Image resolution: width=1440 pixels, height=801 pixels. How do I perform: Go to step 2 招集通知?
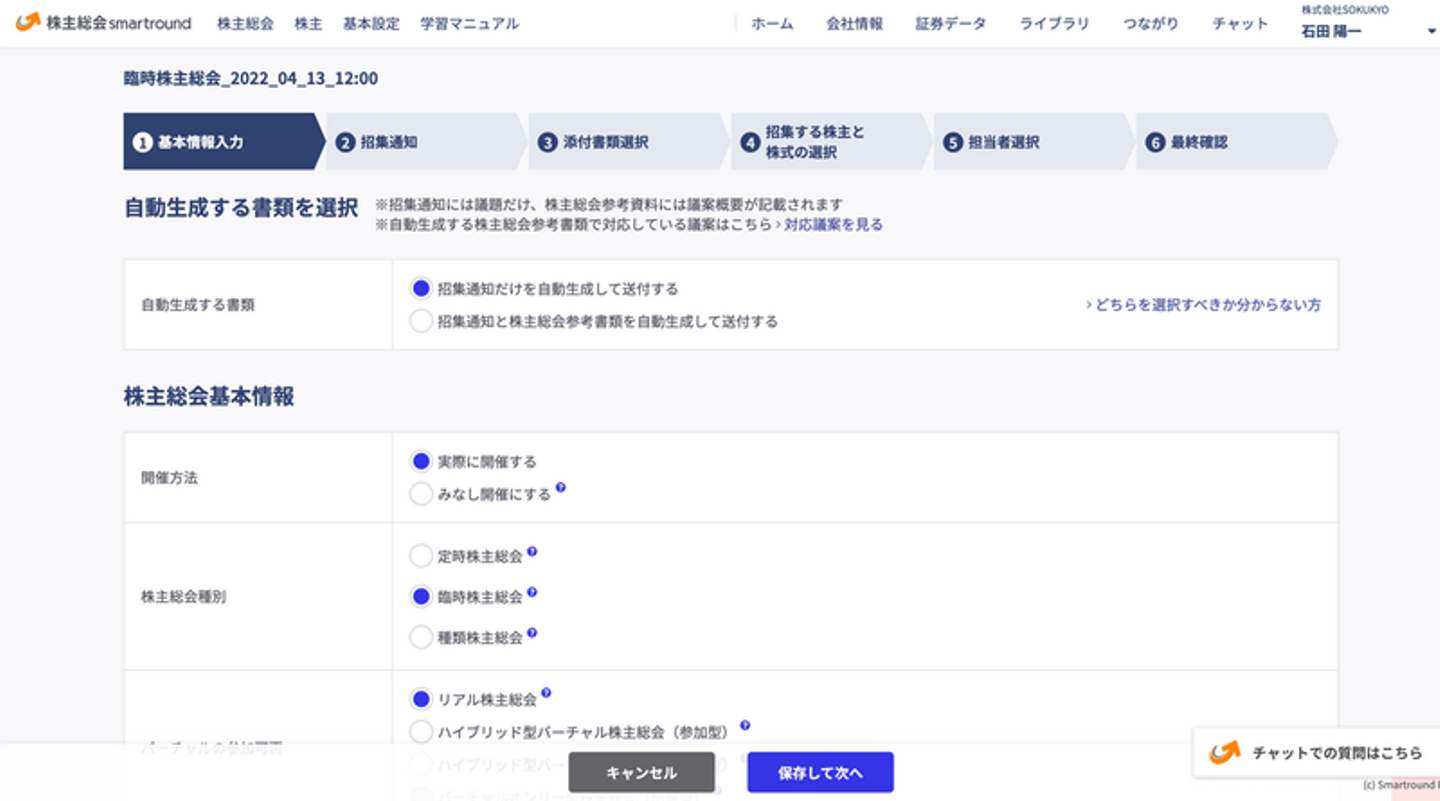[428, 142]
